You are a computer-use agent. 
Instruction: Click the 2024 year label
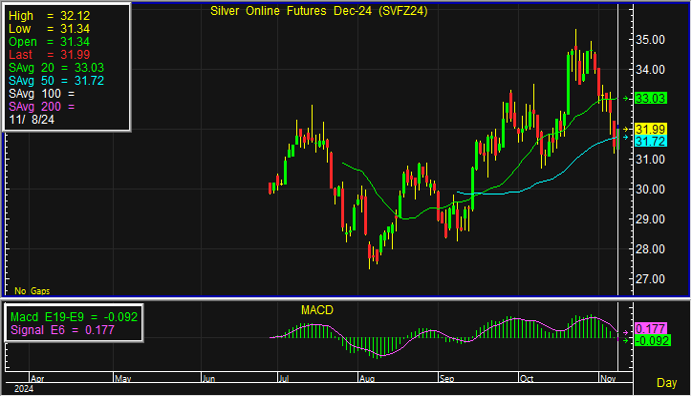24,389
